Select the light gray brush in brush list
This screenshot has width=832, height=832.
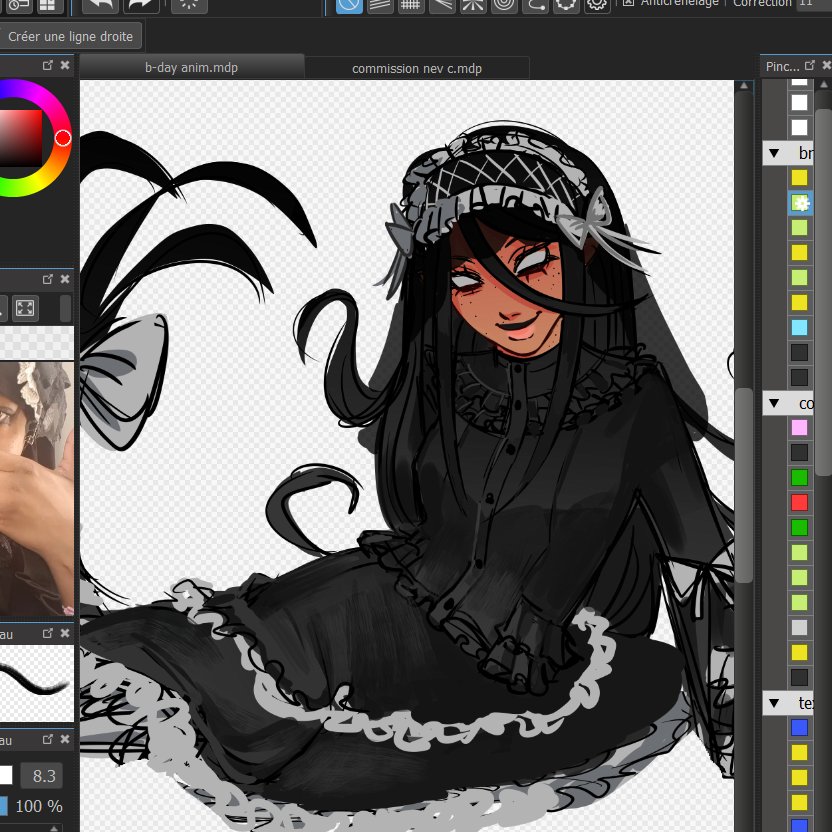[800, 628]
